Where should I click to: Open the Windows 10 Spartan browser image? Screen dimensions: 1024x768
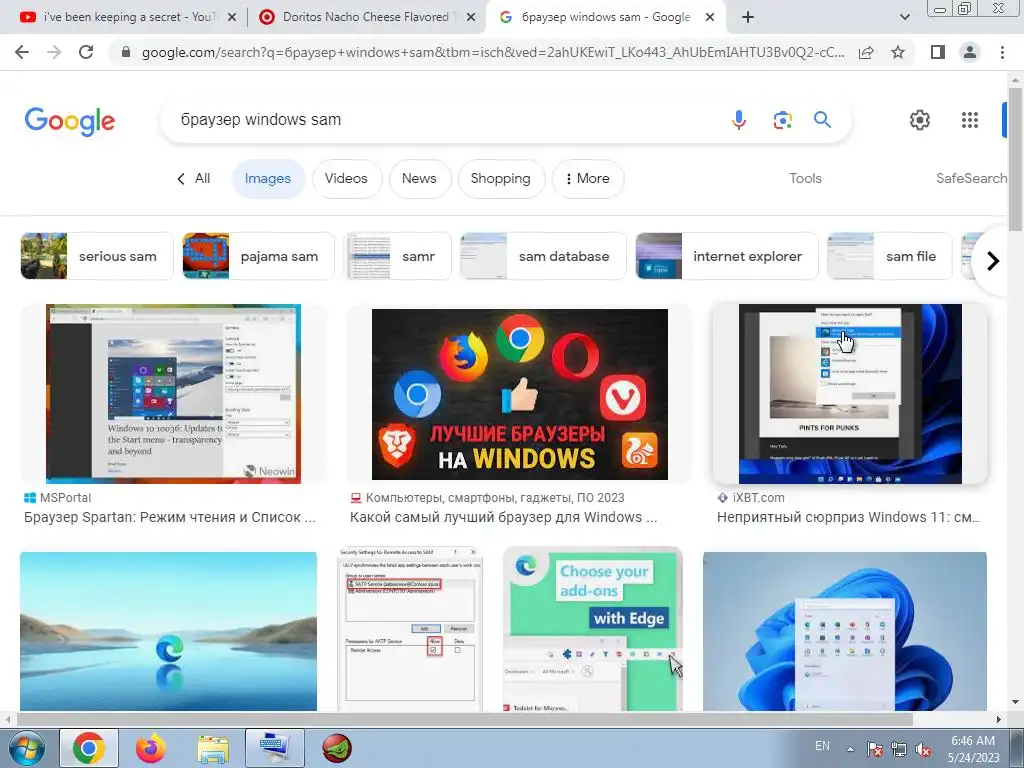point(173,394)
